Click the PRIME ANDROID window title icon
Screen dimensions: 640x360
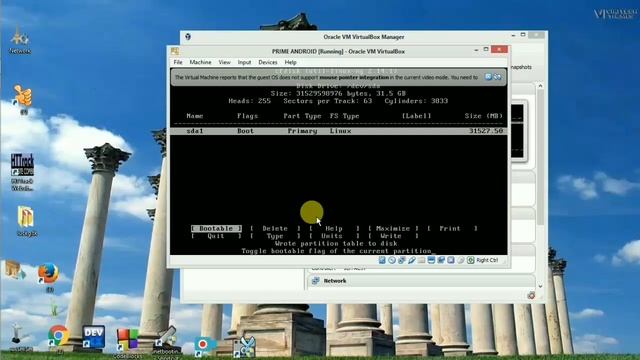pos(175,51)
